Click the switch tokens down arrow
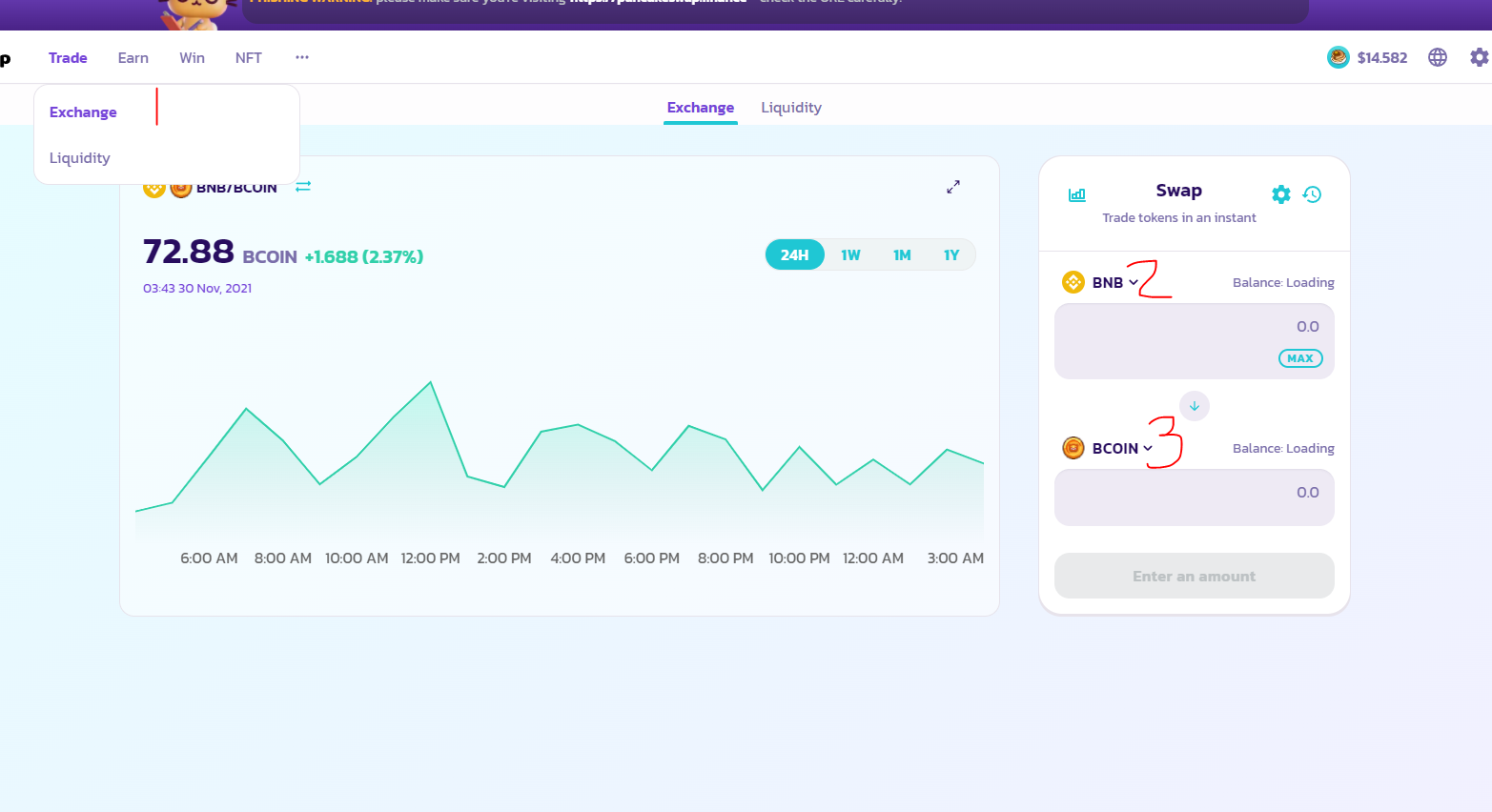 click(x=1195, y=406)
